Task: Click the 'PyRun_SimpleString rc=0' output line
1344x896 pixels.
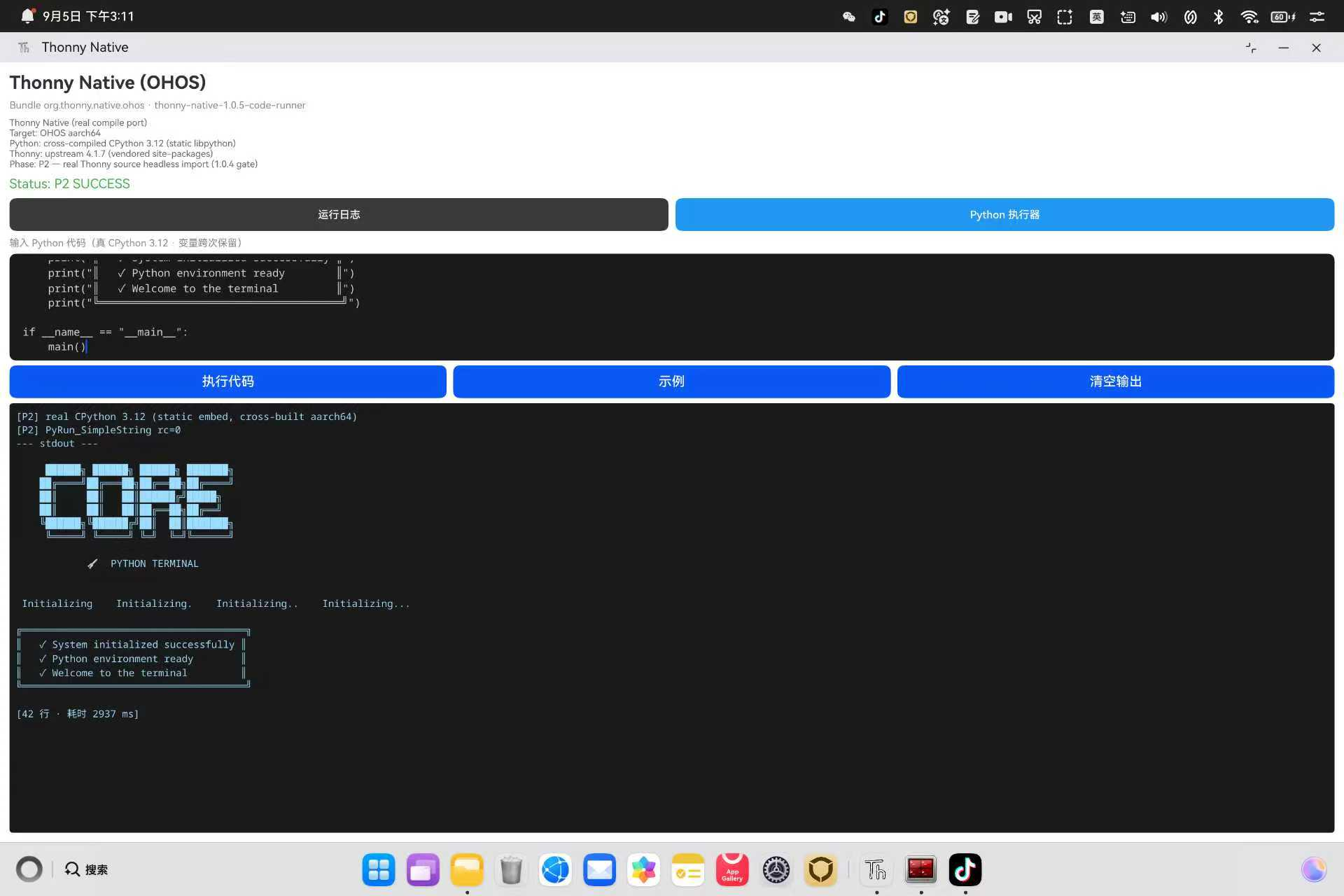Action: (x=99, y=430)
